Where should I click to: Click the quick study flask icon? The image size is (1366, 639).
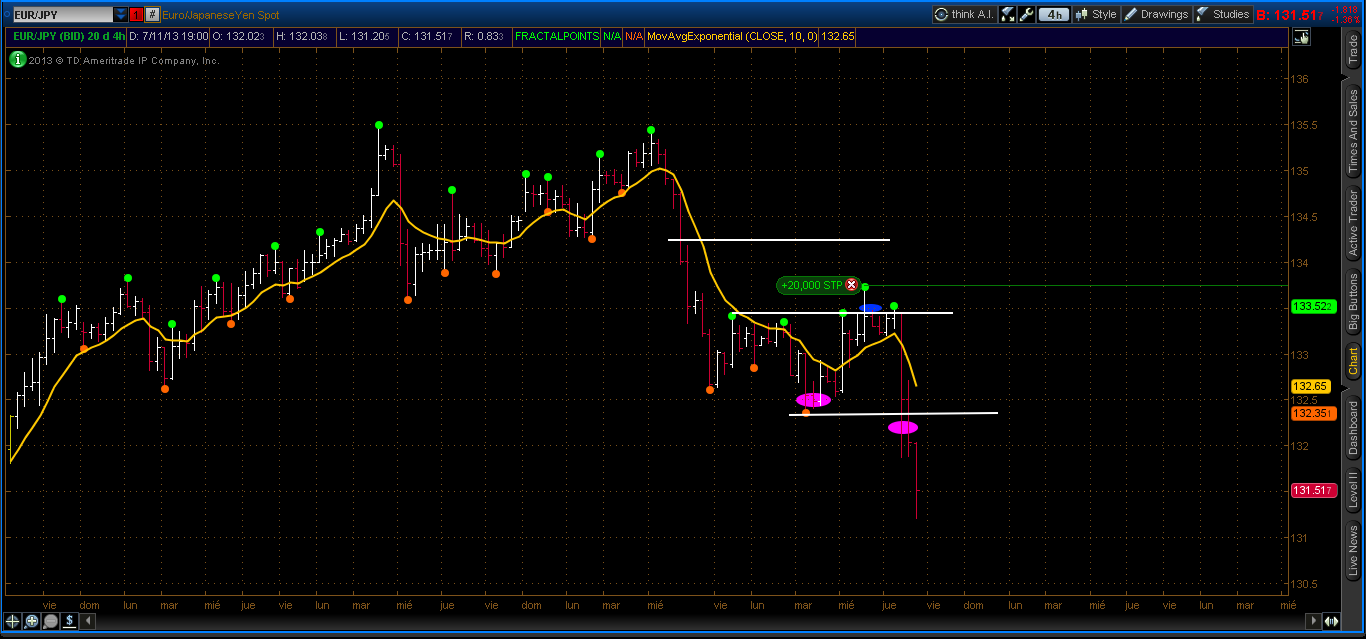click(1007, 14)
